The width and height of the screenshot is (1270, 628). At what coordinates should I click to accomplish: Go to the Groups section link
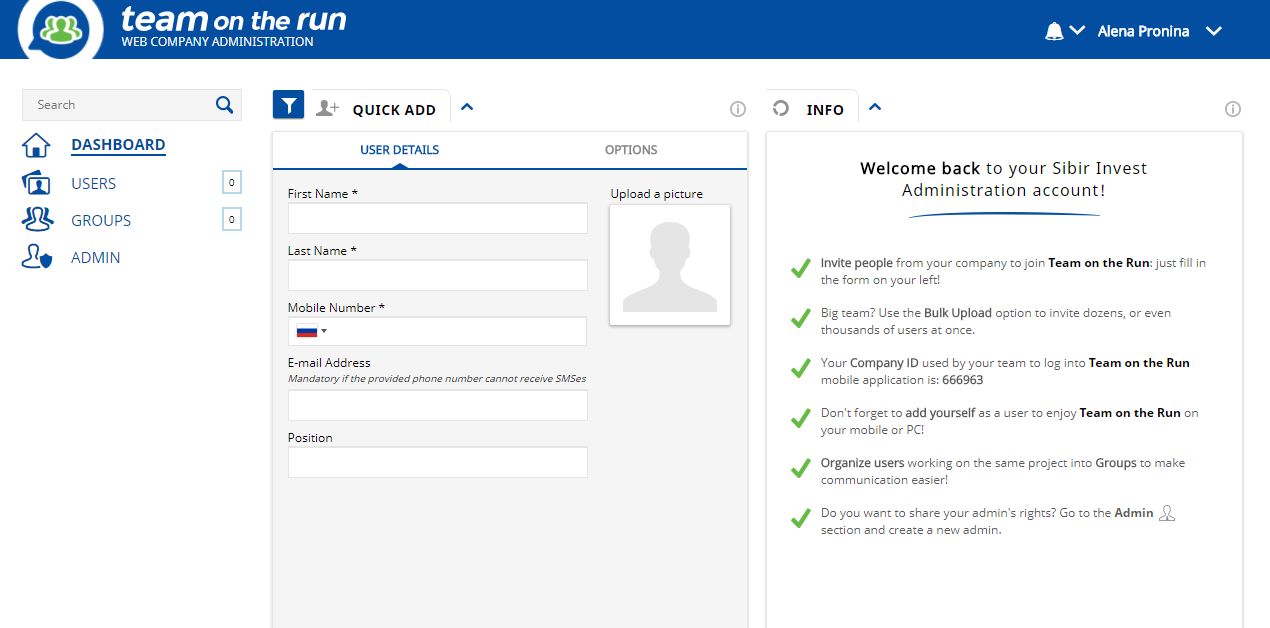101,221
